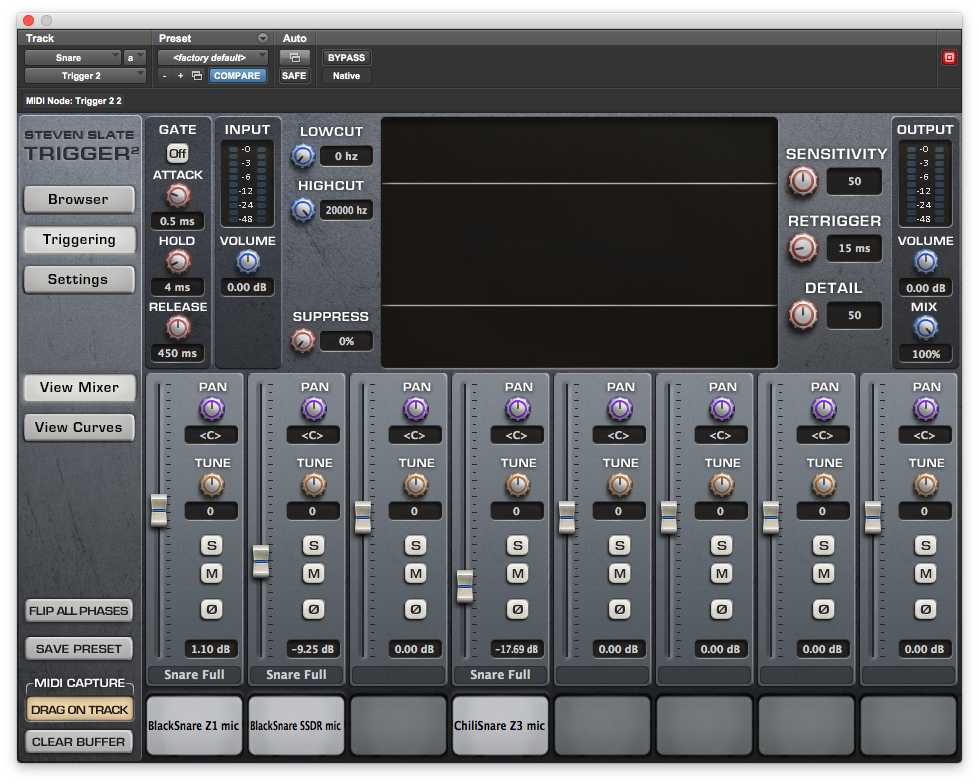979x784 pixels.
Task: Toggle the BYPASS button
Action: (347, 58)
